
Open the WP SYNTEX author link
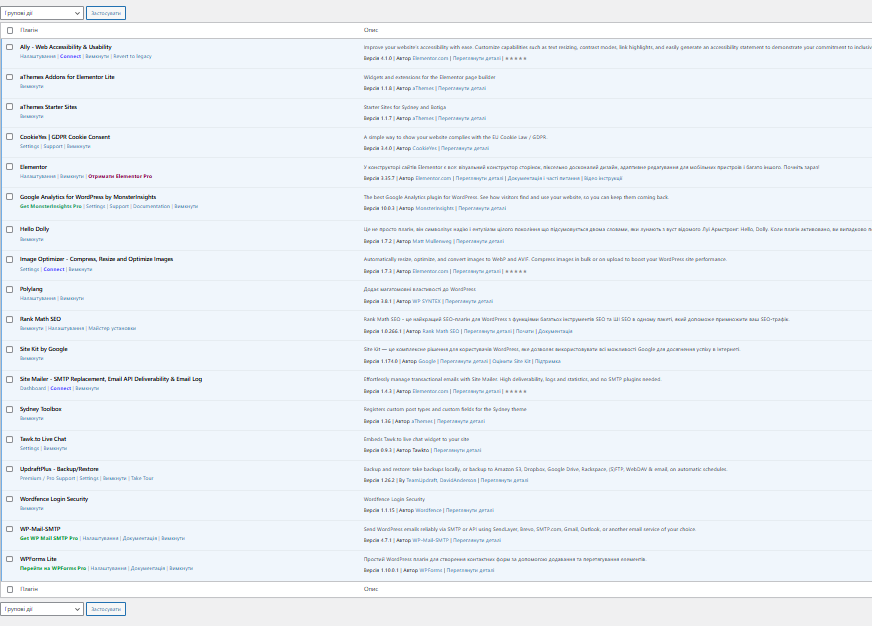[427, 301]
